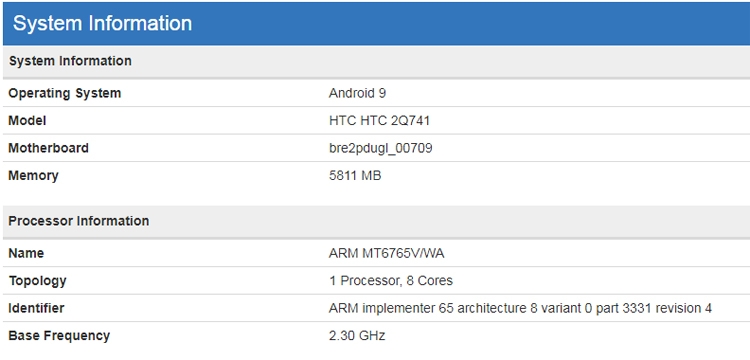This screenshot has height=360, width=750.
Task: Select the Android 9 value text
Action: coord(357,93)
